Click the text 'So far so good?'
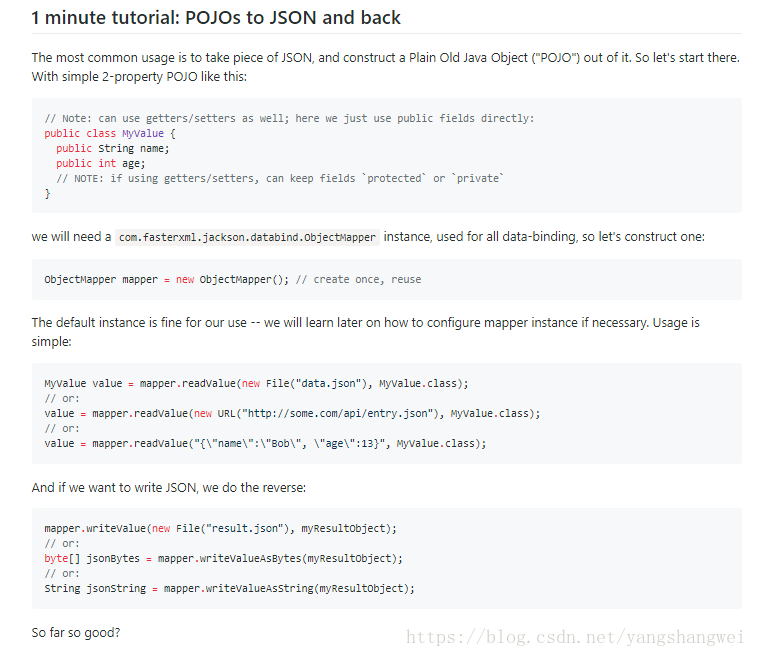757x657 pixels. pyautogui.click(x=76, y=632)
